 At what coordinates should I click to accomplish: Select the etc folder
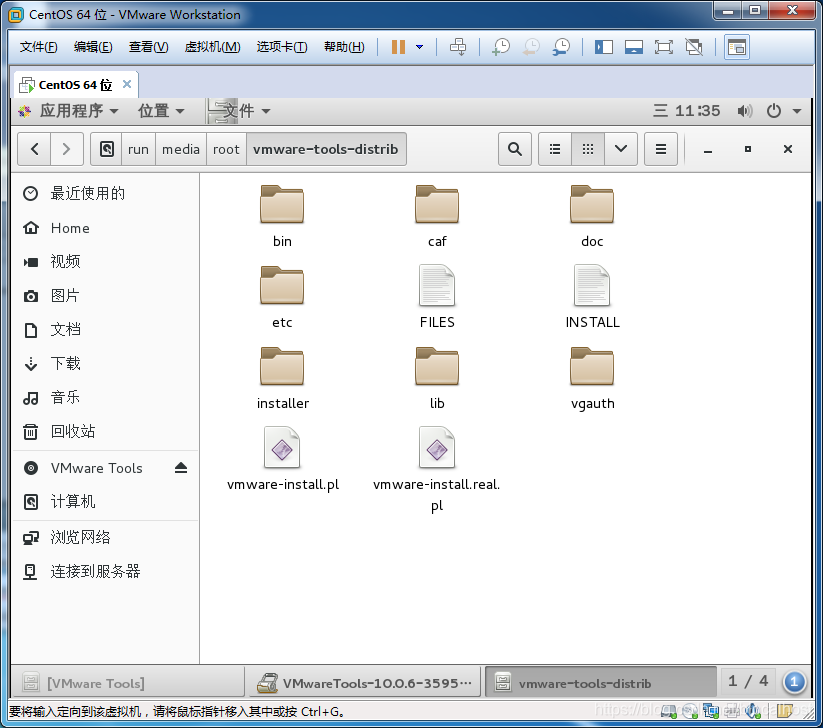click(282, 297)
